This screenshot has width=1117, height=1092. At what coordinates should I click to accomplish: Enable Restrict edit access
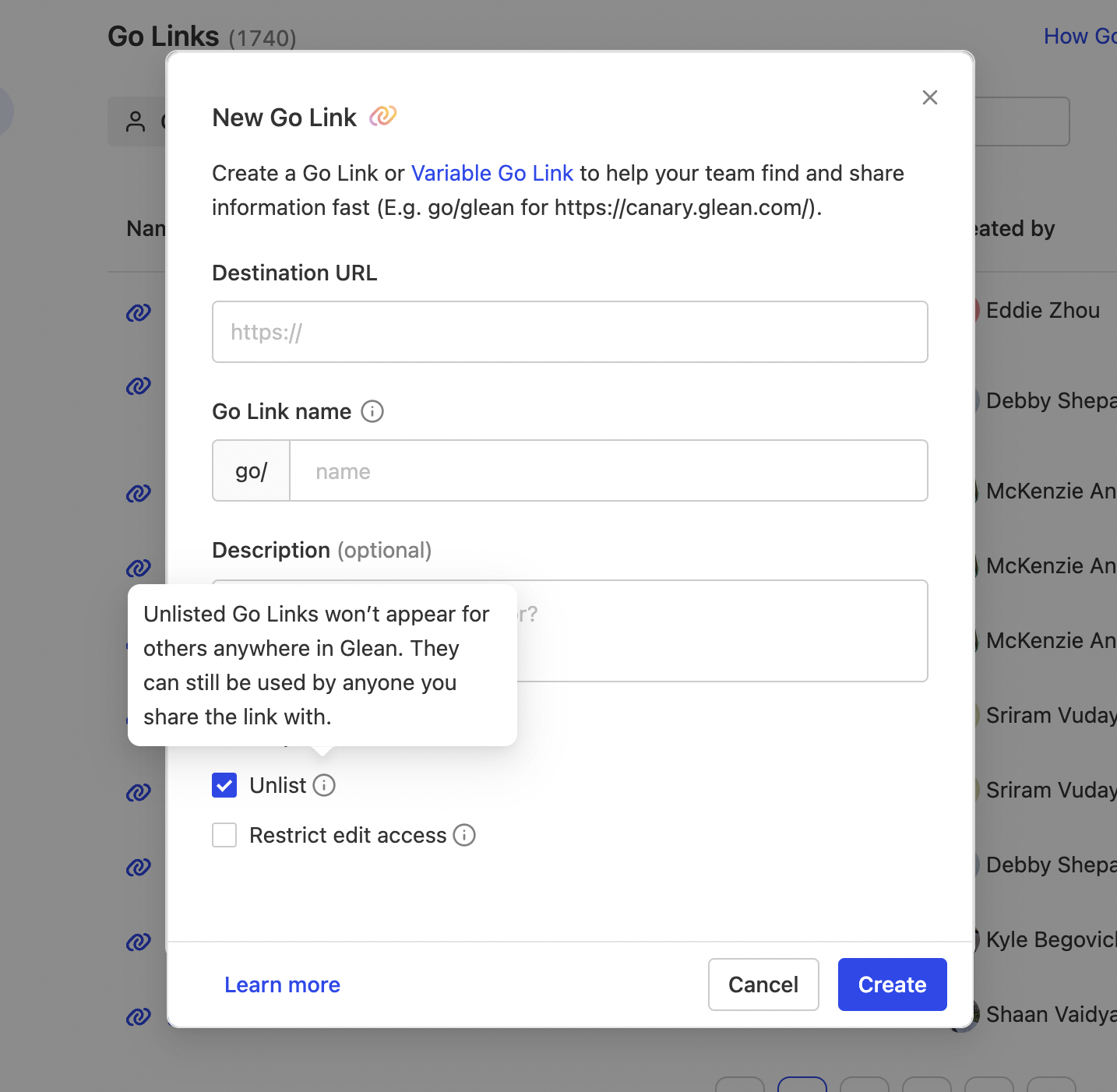(x=224, y=835)
